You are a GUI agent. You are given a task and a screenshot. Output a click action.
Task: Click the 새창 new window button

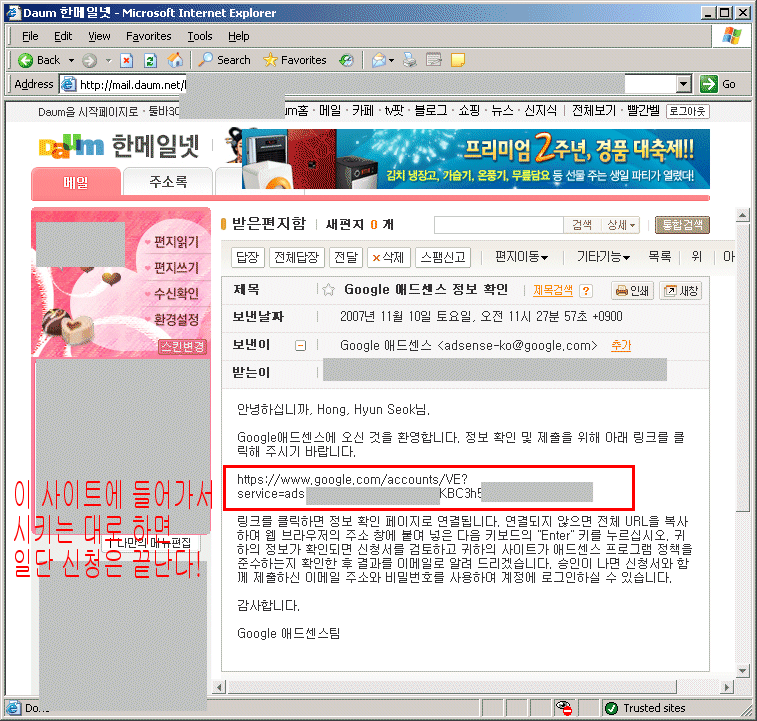point(680,291)
